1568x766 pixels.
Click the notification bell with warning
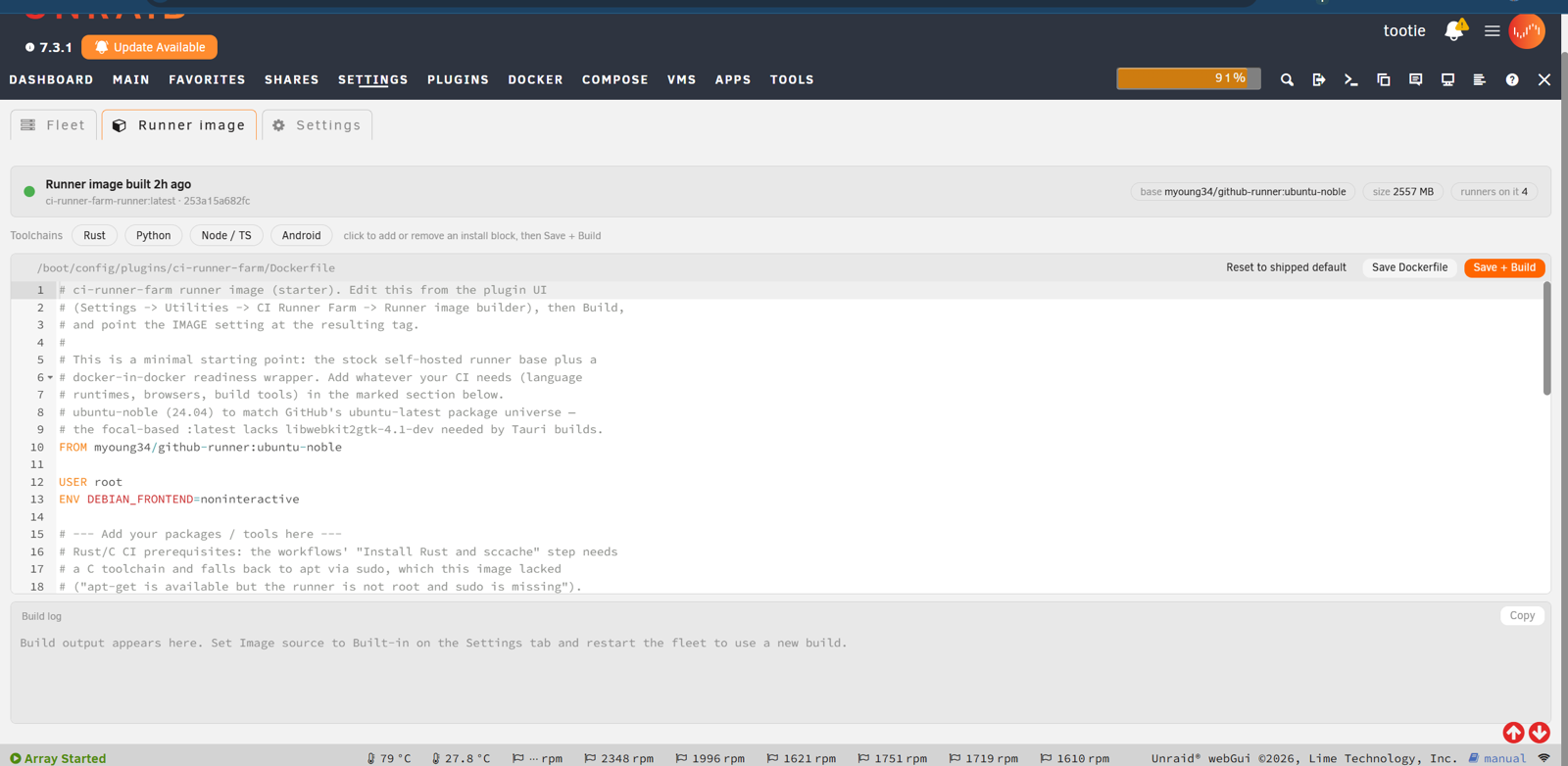(1454, 30)
